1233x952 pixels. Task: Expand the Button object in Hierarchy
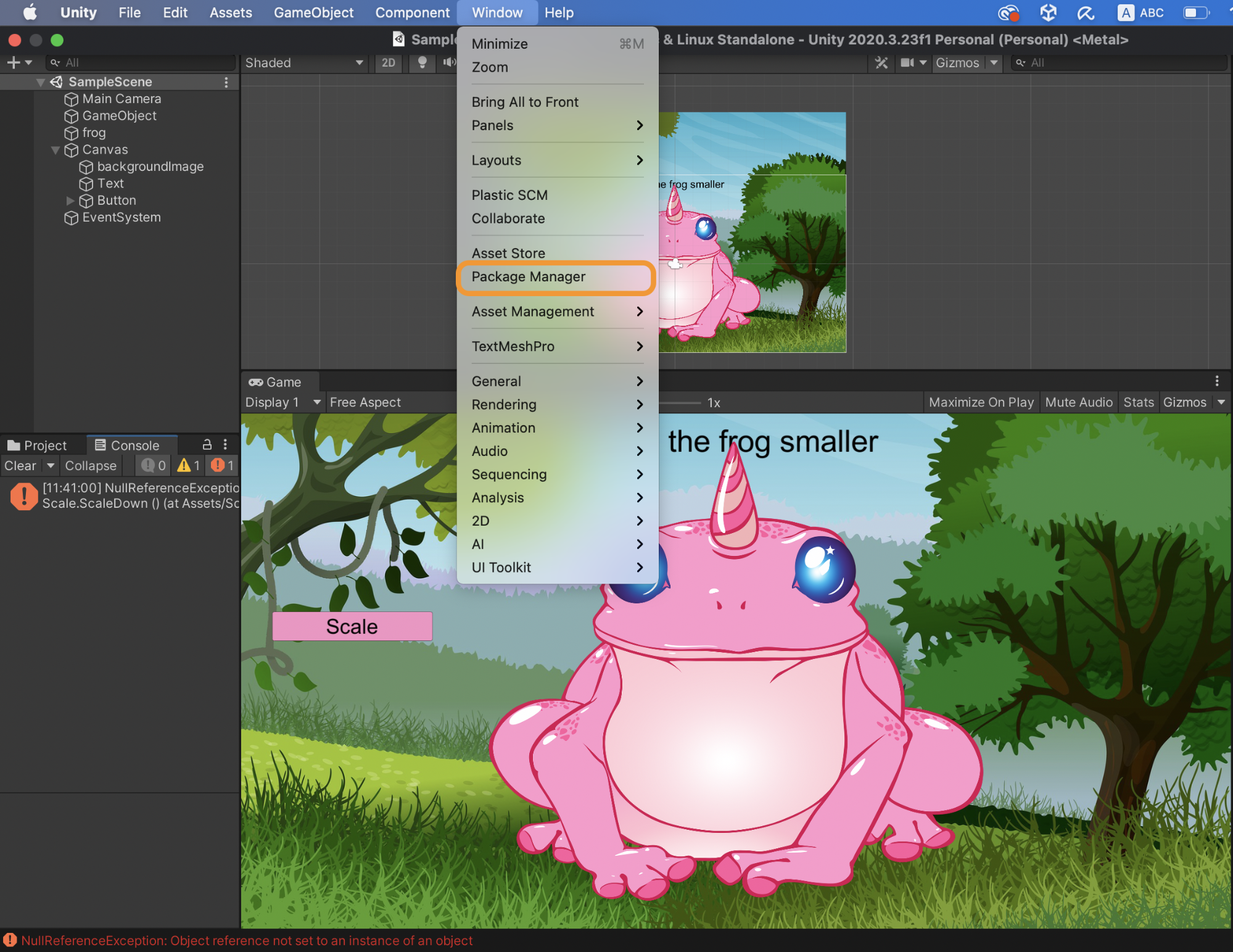70,201
